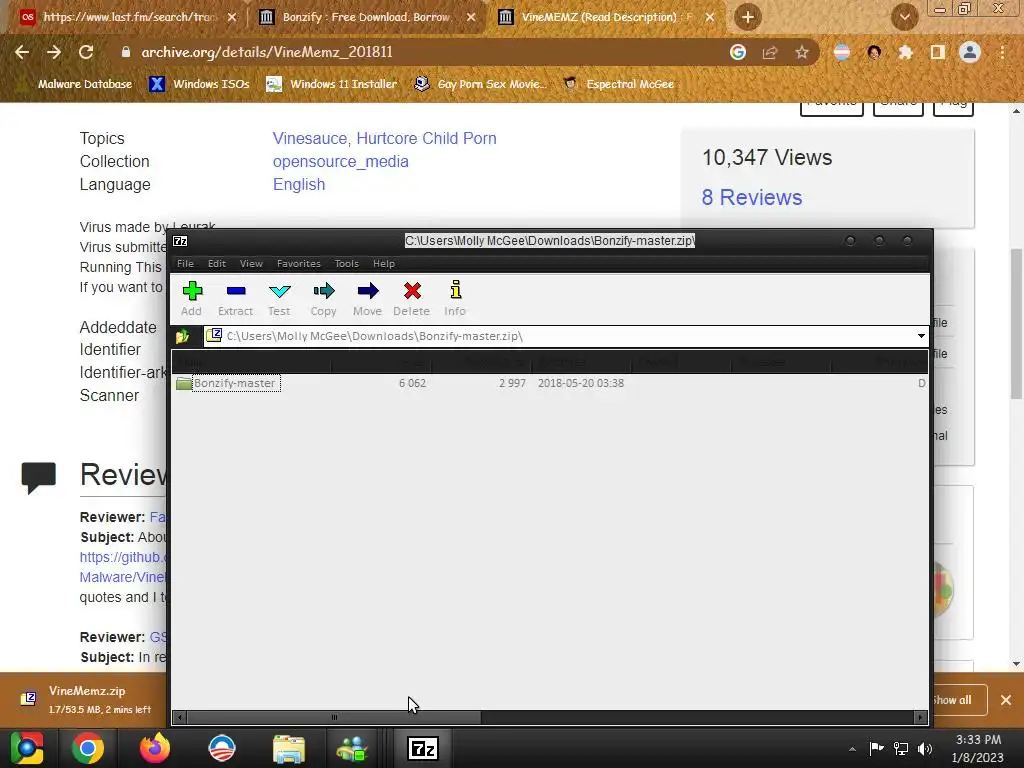Click the 7-Zip address path field

click(566, 336)
